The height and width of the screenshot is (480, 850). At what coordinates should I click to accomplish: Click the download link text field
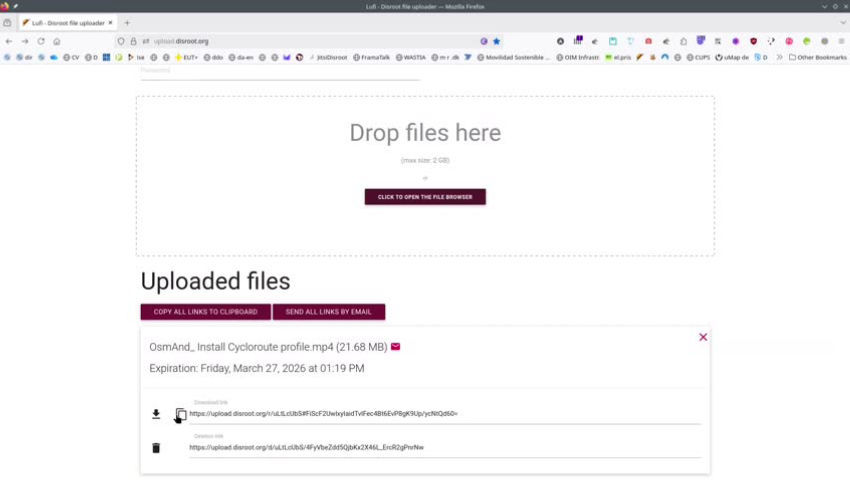click(440, 414)
